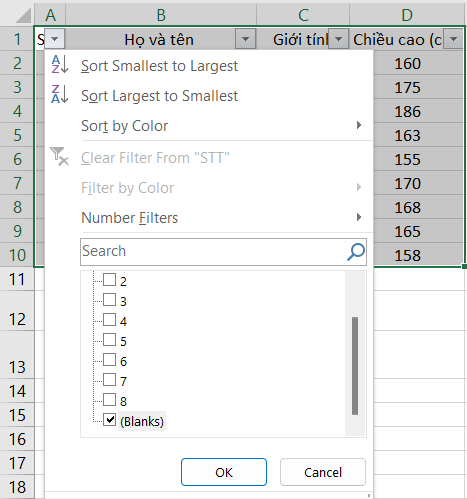Image resolution: width=467 pixels, height=499 pixels.
Task: Choose Sort Largest to Smallest
Action: (159, 96)
